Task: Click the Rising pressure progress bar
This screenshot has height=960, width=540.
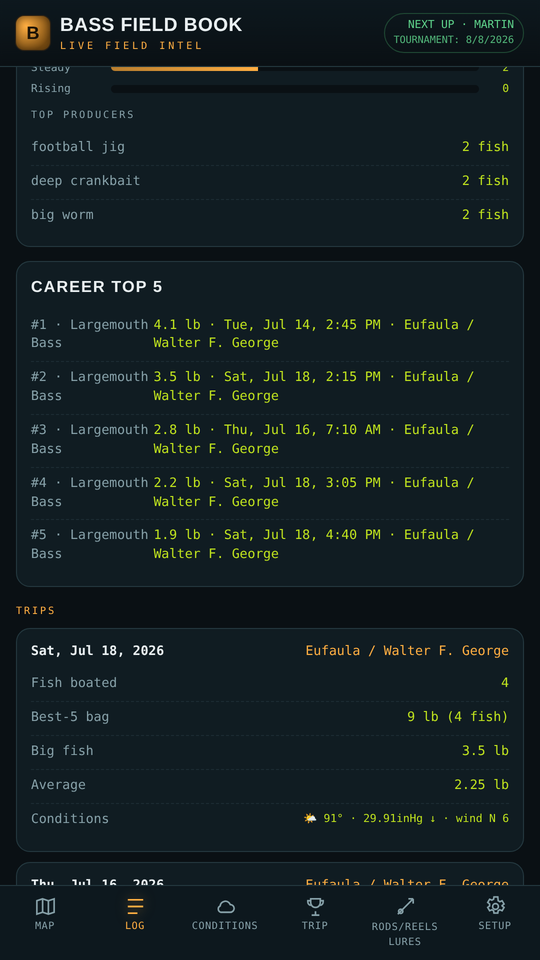Action: tap(294, 89)
